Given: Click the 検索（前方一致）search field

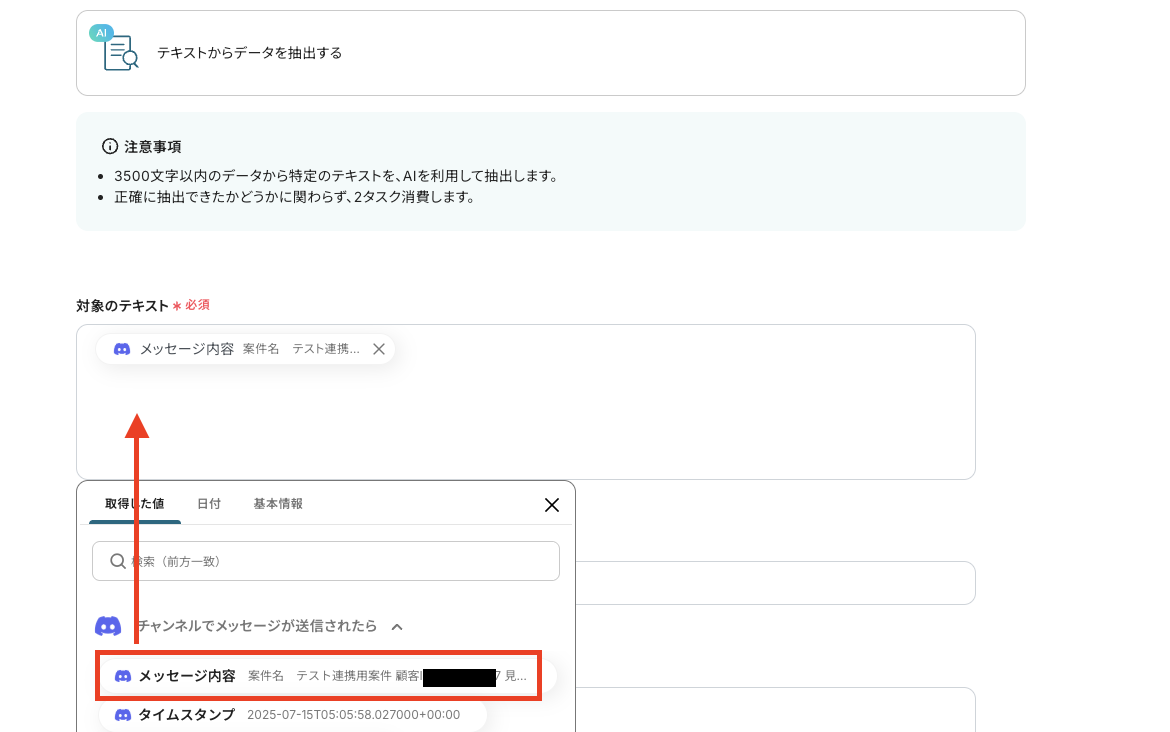Looking at the screenshot, I should (340, 561).
